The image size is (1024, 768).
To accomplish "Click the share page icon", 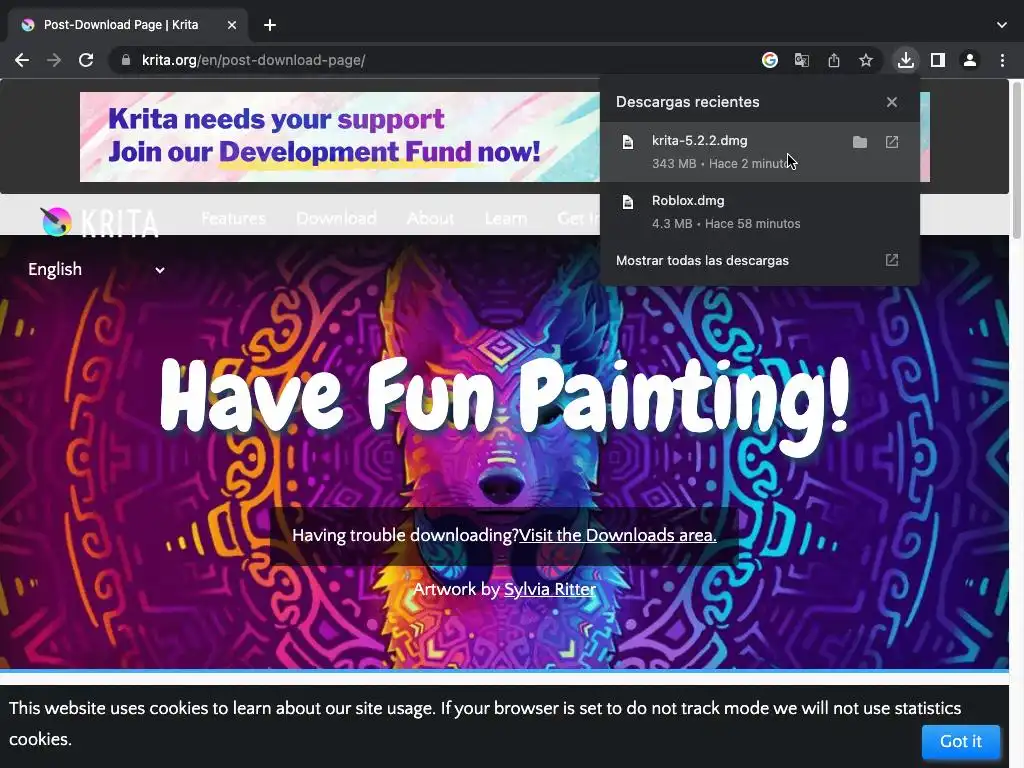I will pos(834,60).
